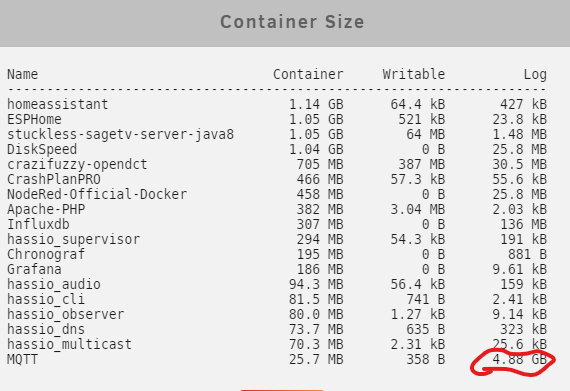
Task: Click the Container Size dialog title
Action: (292, 22)
